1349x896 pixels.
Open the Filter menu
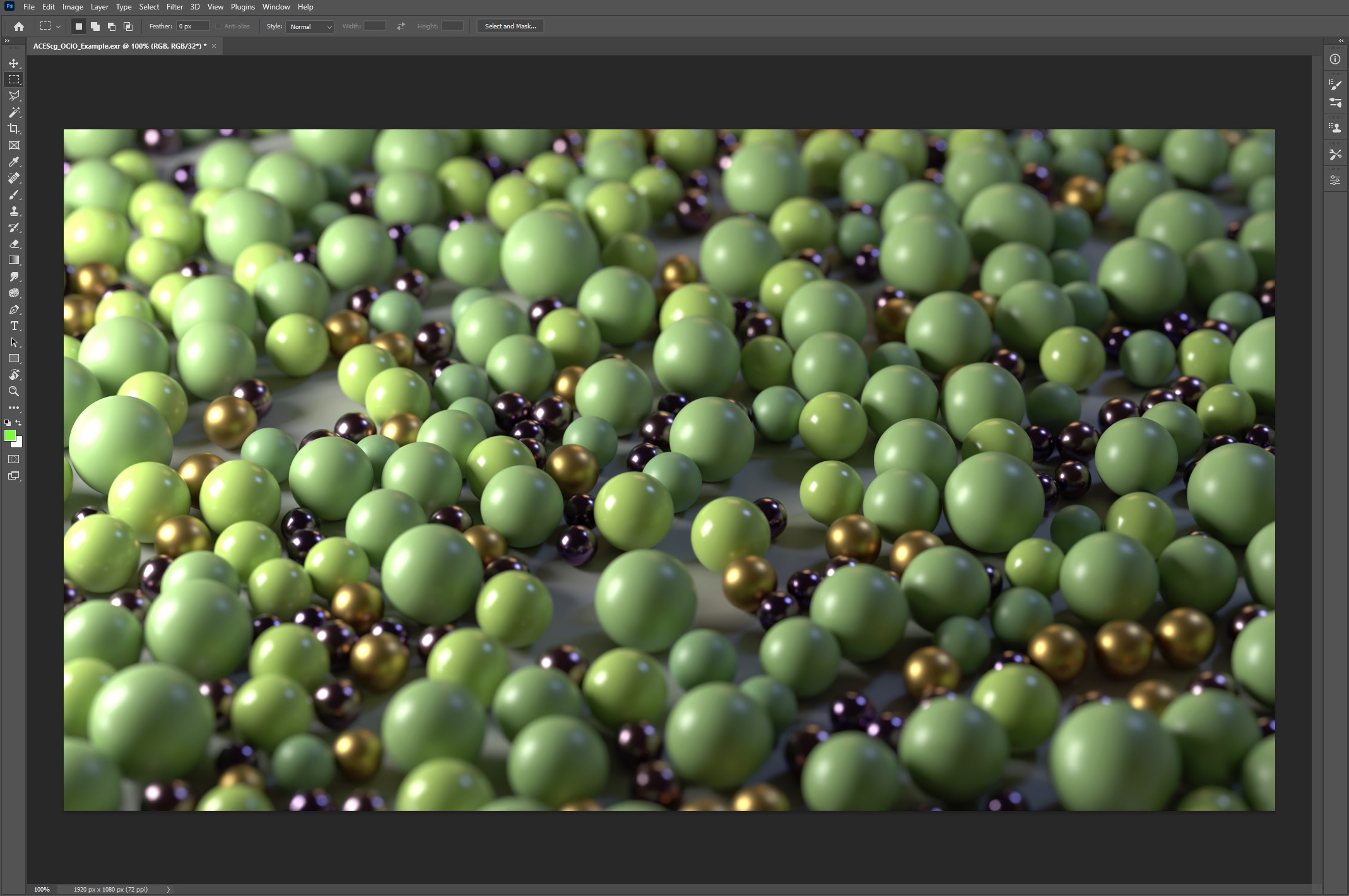174,7
